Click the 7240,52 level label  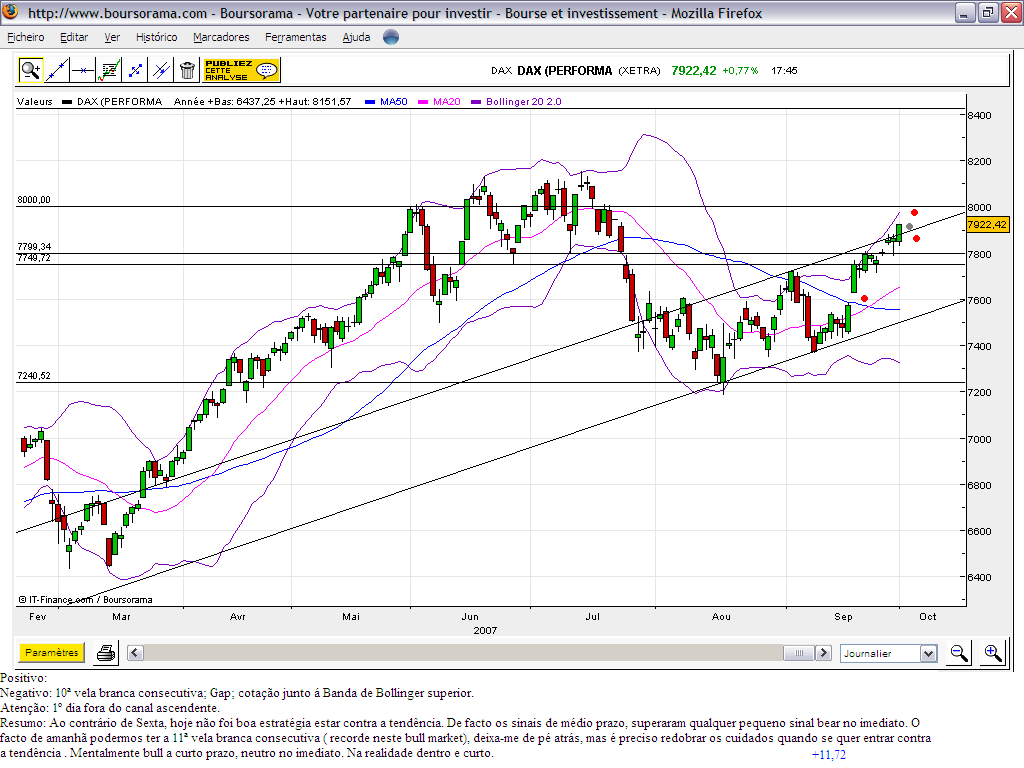(34, 376)
